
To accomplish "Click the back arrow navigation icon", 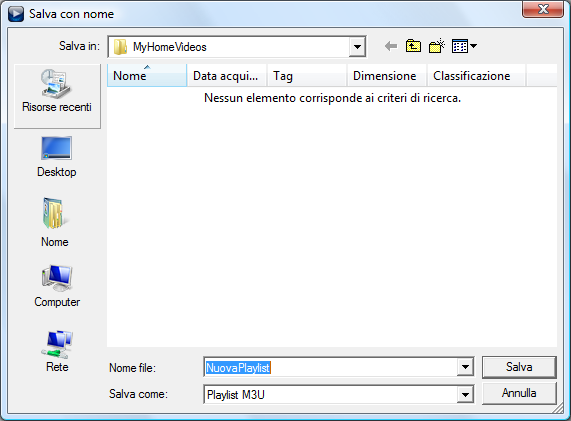I will click(x=391, y=46).
